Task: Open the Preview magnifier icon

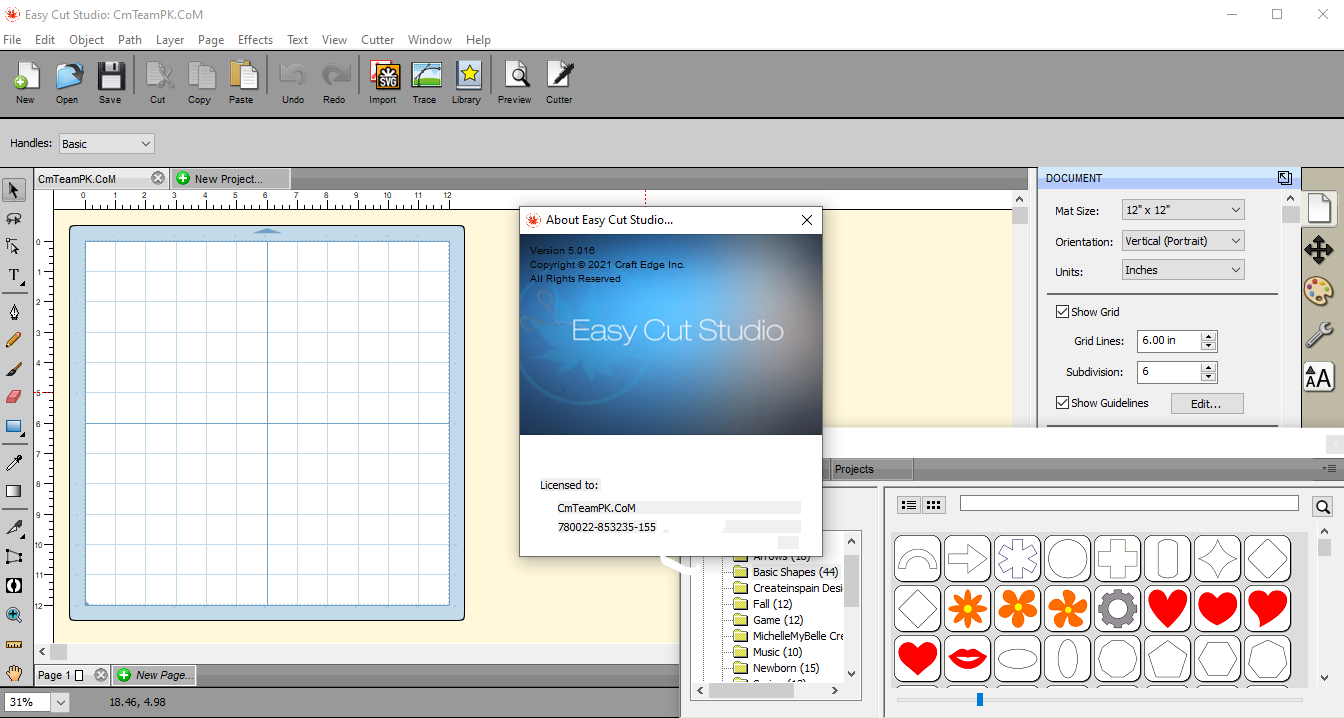Action: tap(515, 82)
